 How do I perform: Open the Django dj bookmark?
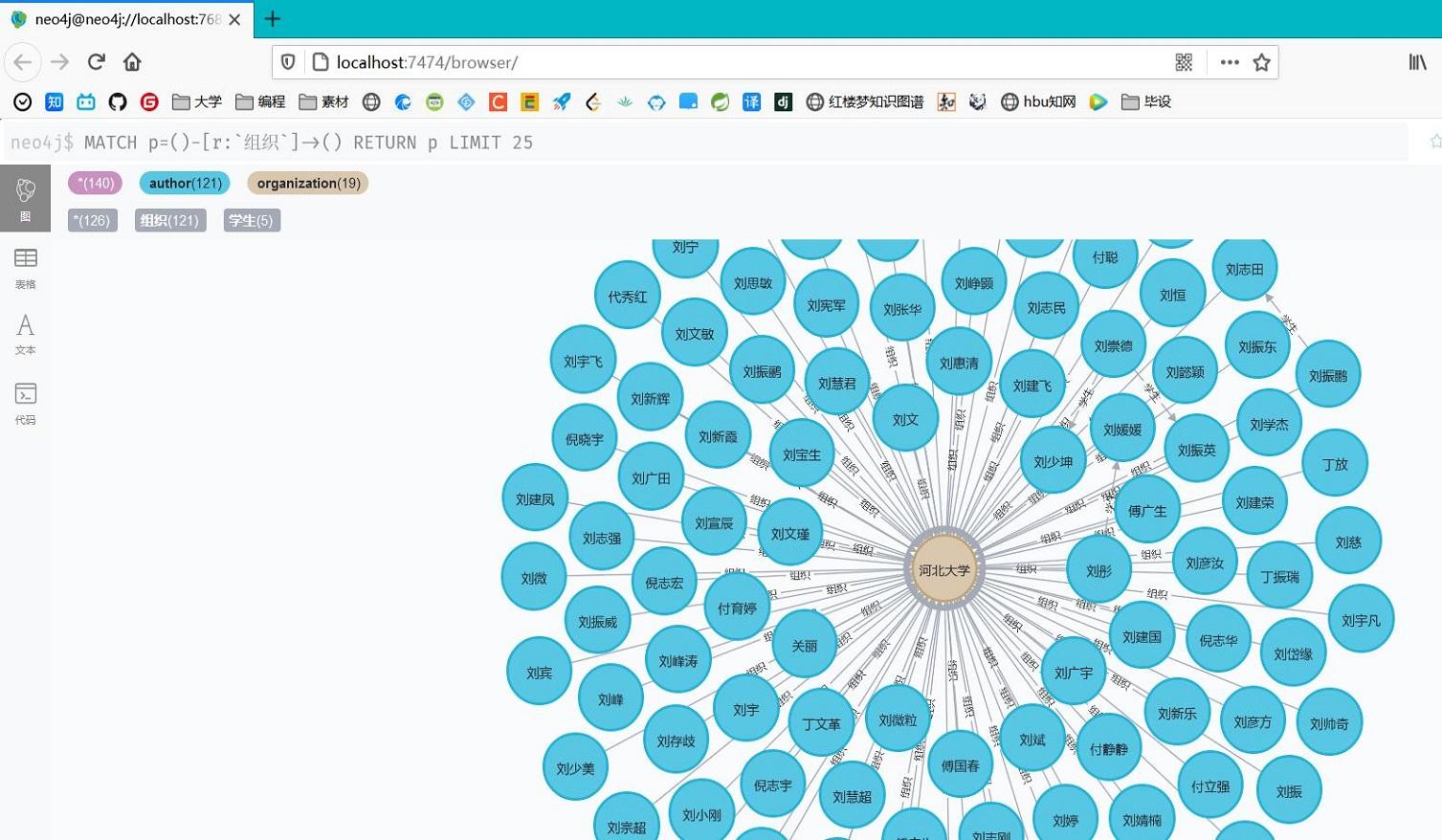[x=784, y=101]
